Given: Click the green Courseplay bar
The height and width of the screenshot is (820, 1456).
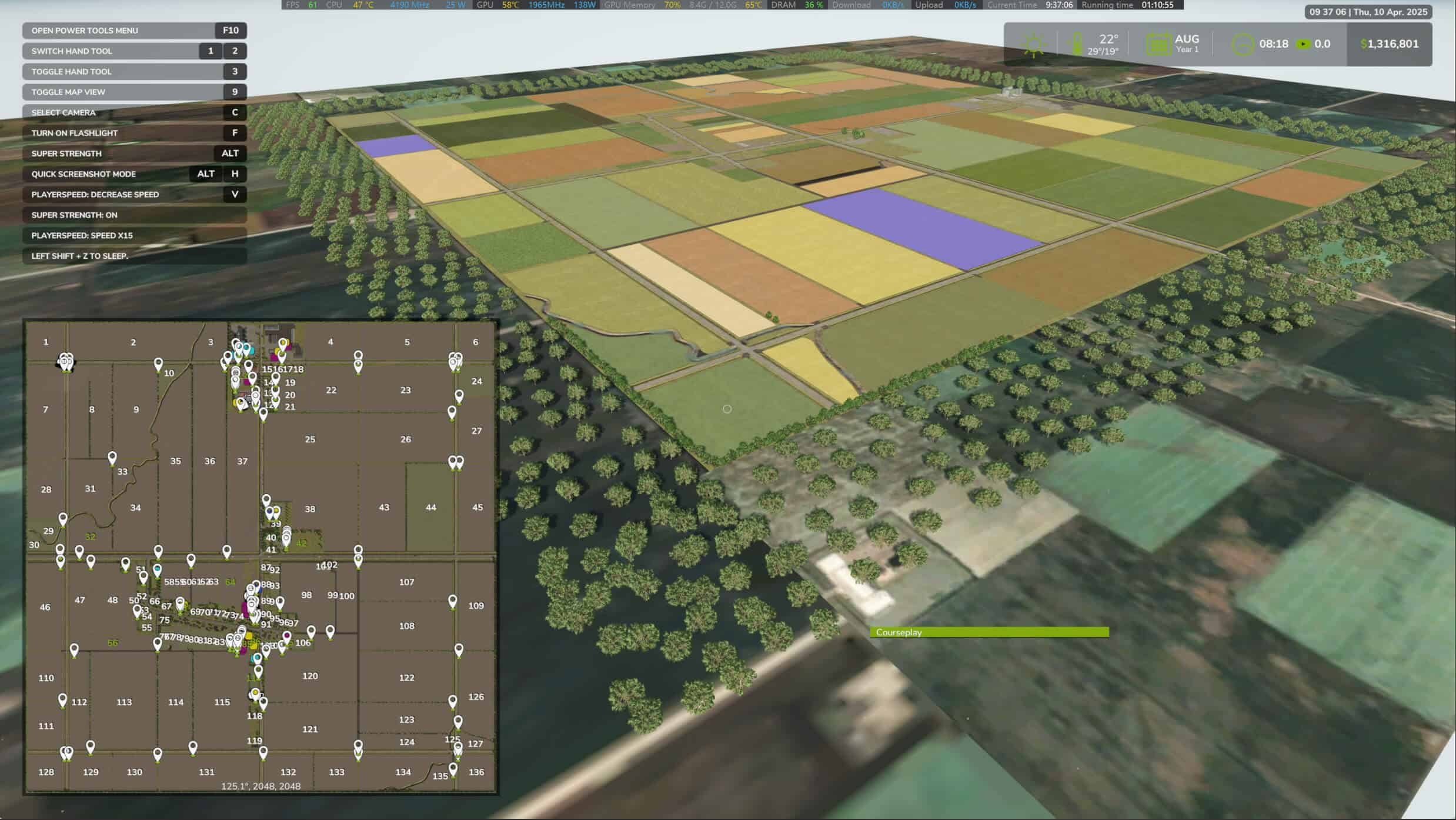Looking at the screenshot, I should [x=989, y=632].
